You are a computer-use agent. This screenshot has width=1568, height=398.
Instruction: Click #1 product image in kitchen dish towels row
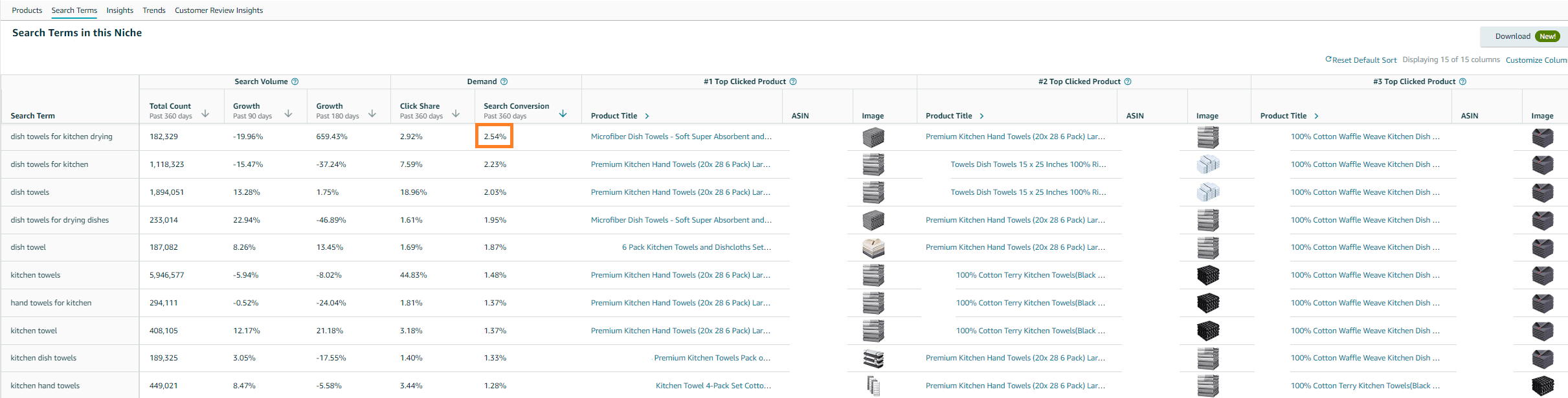[x=873, y=358]
